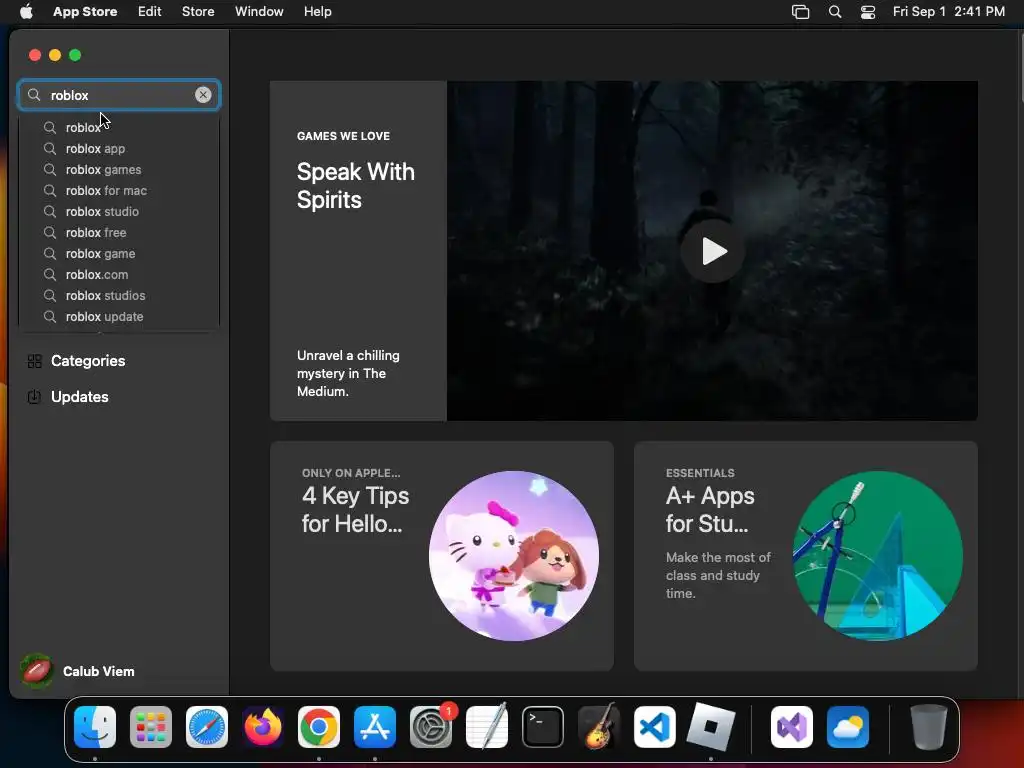Open the Trash in the Dock
This screenshot has width=1024, height=768.
click(x=929, y=726)
